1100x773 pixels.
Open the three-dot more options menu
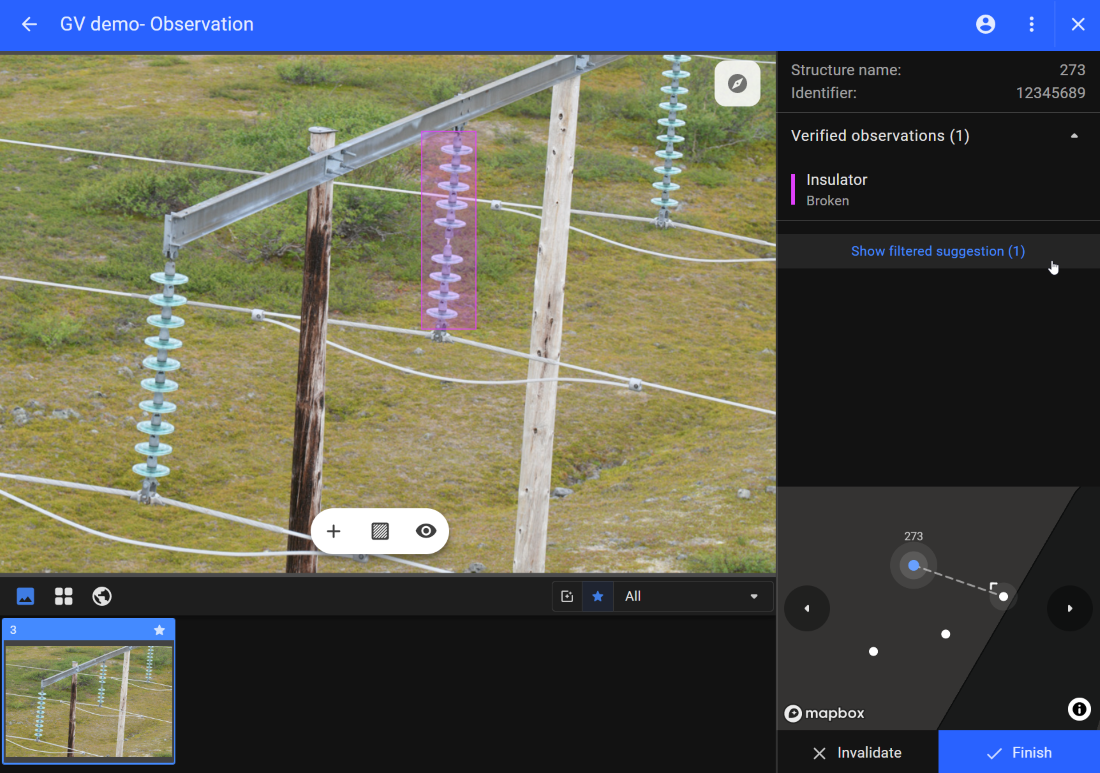[x=1031, y=24]
